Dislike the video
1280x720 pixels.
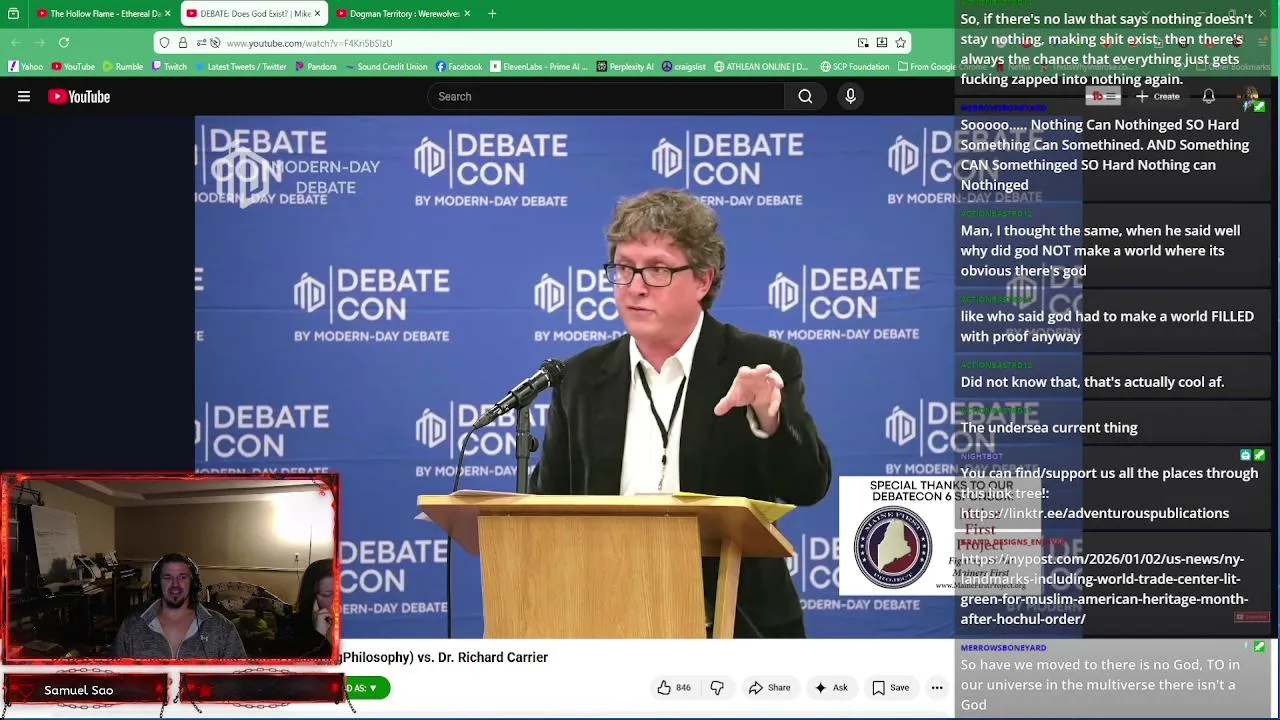click(x=717, y=688)
